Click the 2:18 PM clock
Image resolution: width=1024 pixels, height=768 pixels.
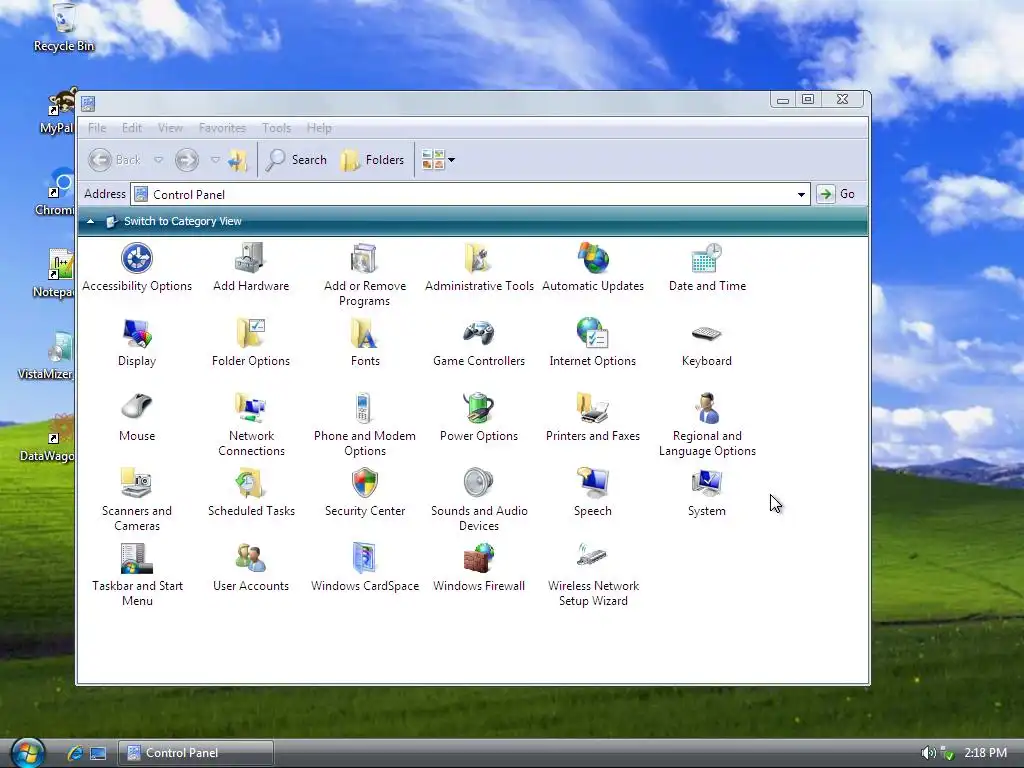[x=985, y=752]
